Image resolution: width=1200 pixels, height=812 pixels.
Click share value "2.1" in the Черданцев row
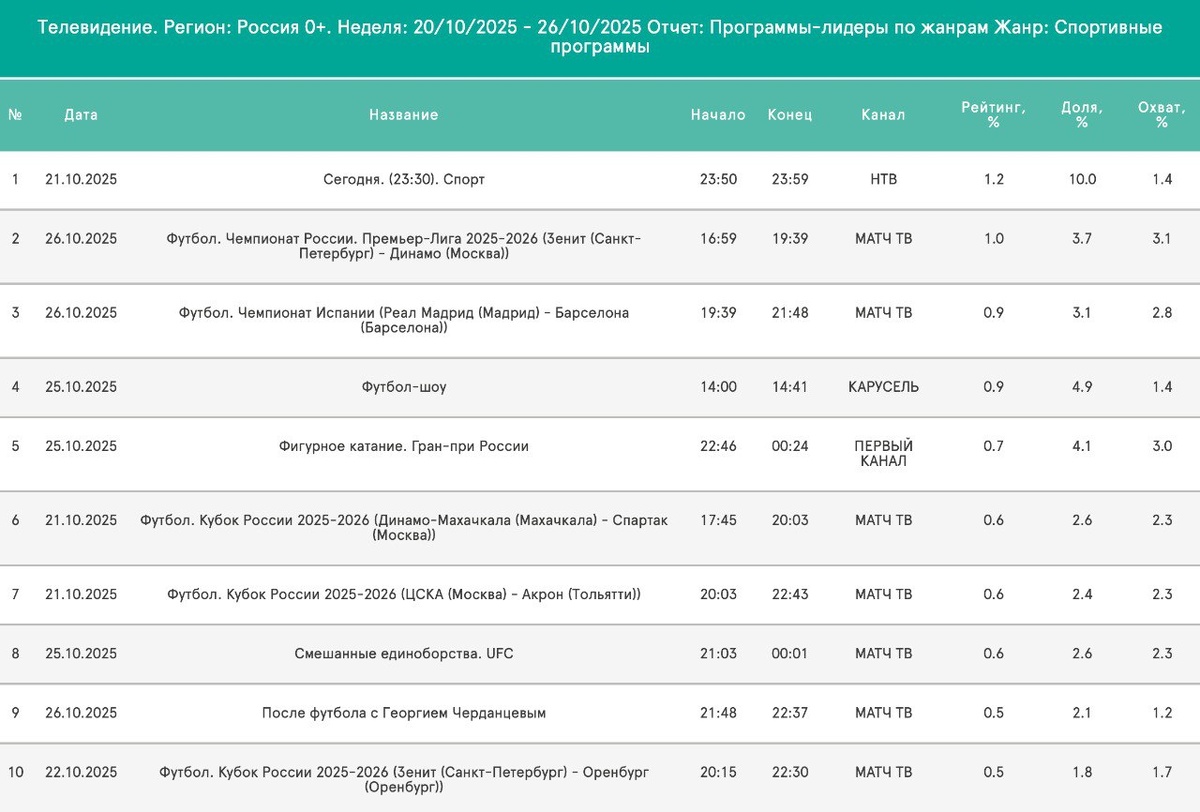1083,714
